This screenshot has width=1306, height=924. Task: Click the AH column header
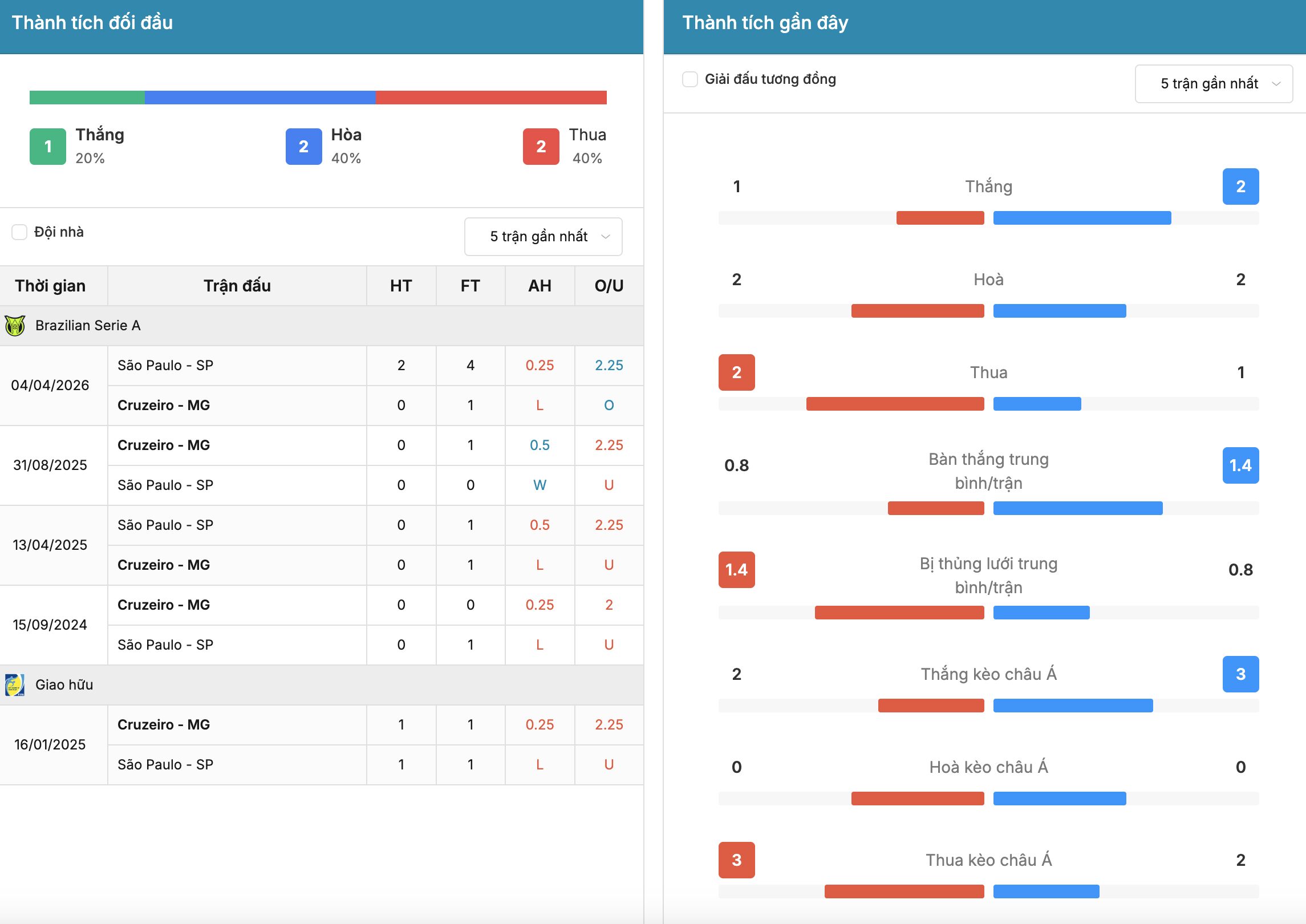coord(540,286)
